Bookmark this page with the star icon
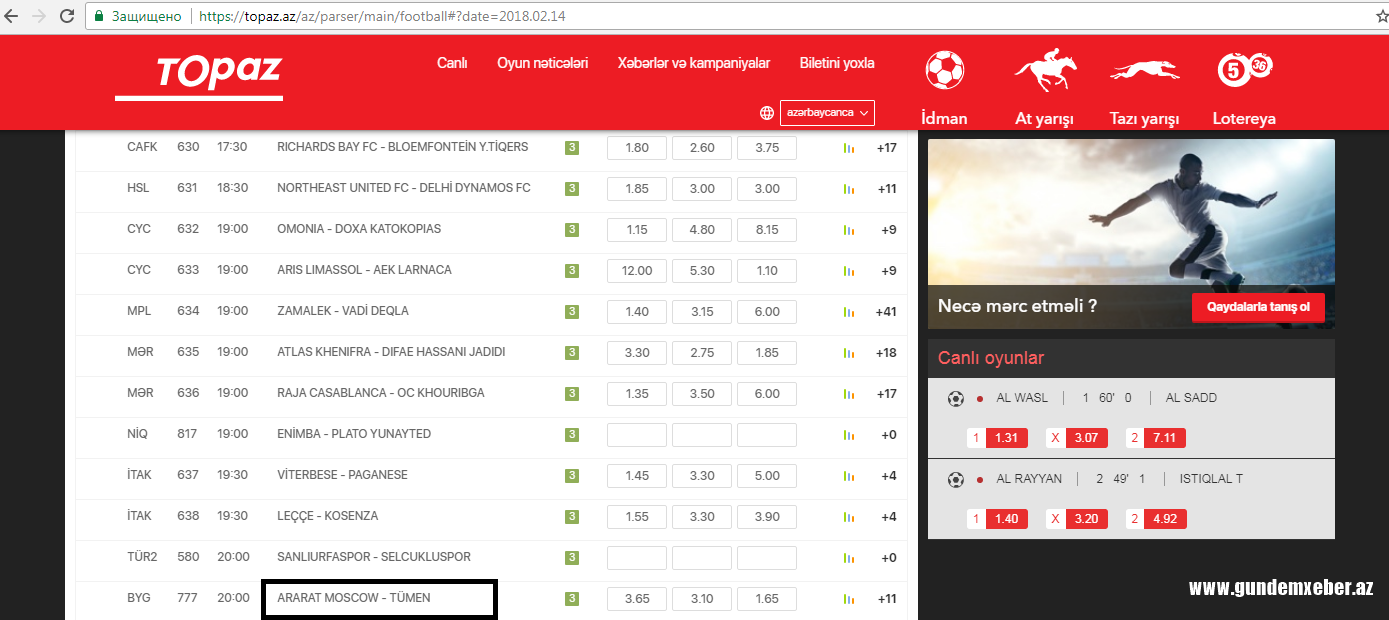Image resolution: width=1389 pixels, height=620 pixels. 1368,16
